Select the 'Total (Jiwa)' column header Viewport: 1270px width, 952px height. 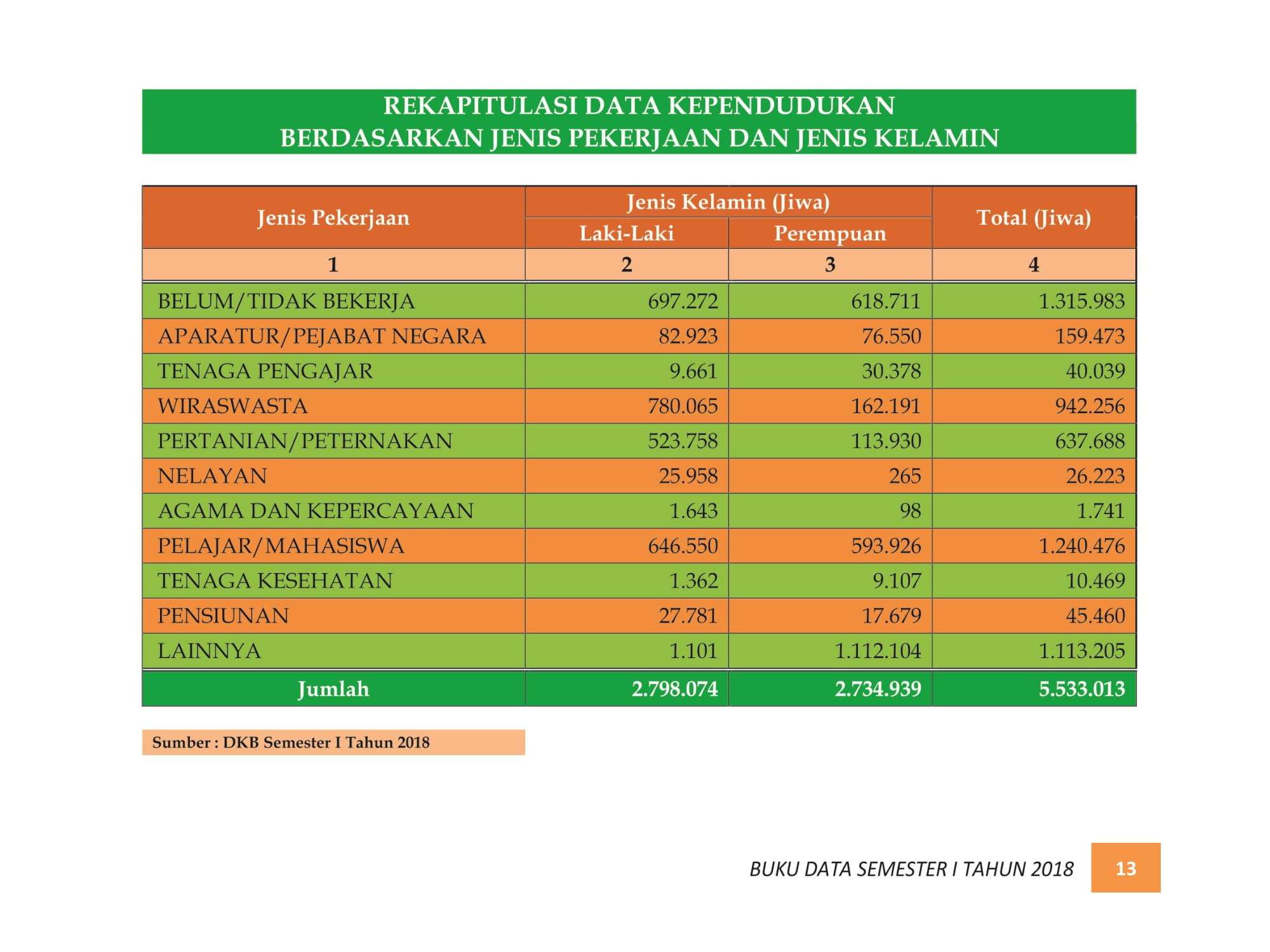click(1034, 218)
